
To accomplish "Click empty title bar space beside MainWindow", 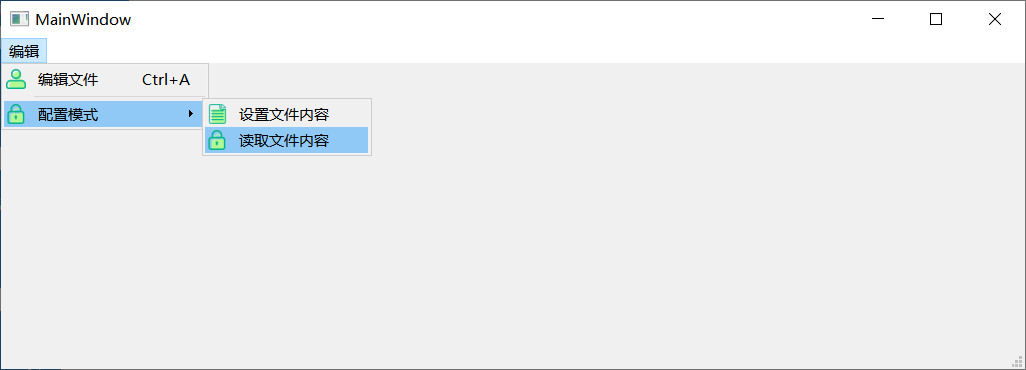I will pyautogui.click(x=491, y=19).
